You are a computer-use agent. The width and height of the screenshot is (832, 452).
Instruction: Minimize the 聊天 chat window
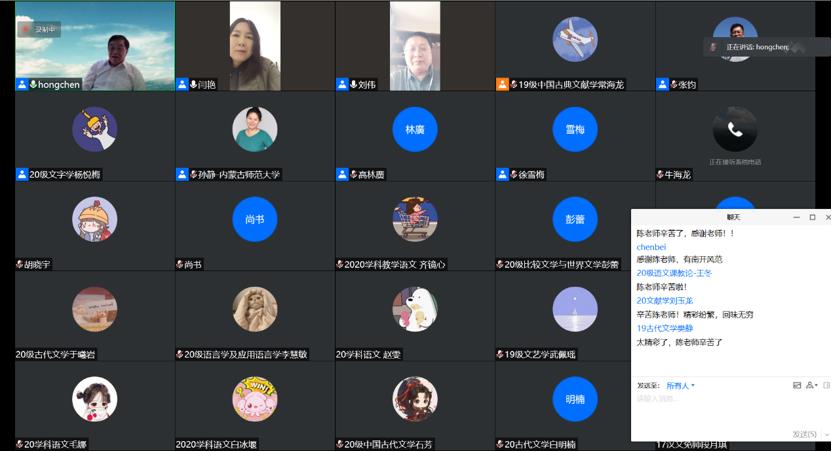tap(795, 217)
